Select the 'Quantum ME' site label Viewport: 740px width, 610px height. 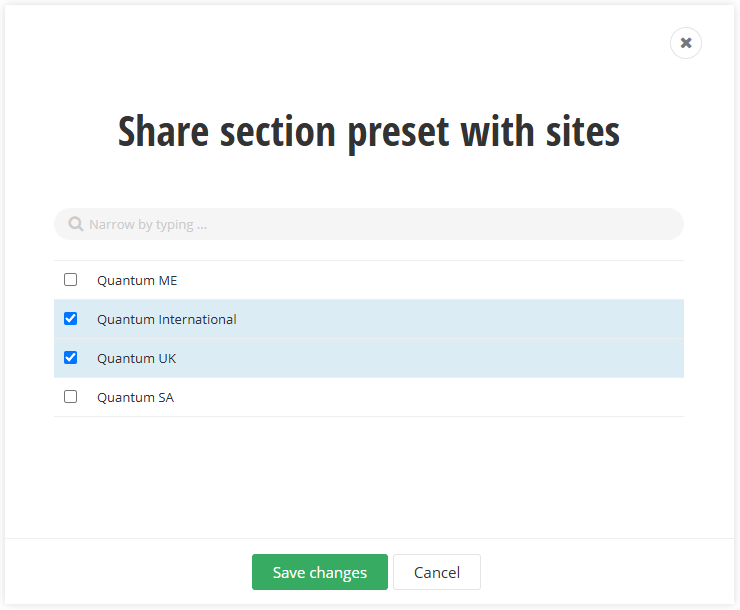tap(137, 281)
